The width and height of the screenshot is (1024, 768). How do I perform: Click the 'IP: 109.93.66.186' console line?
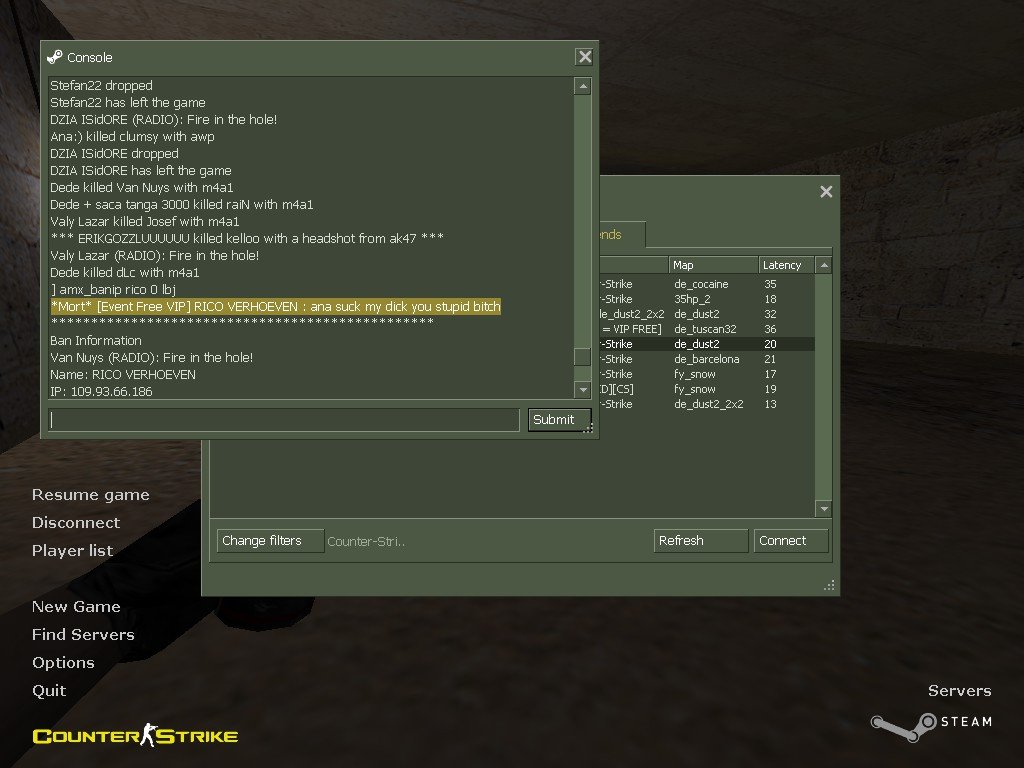coord(101,391)
